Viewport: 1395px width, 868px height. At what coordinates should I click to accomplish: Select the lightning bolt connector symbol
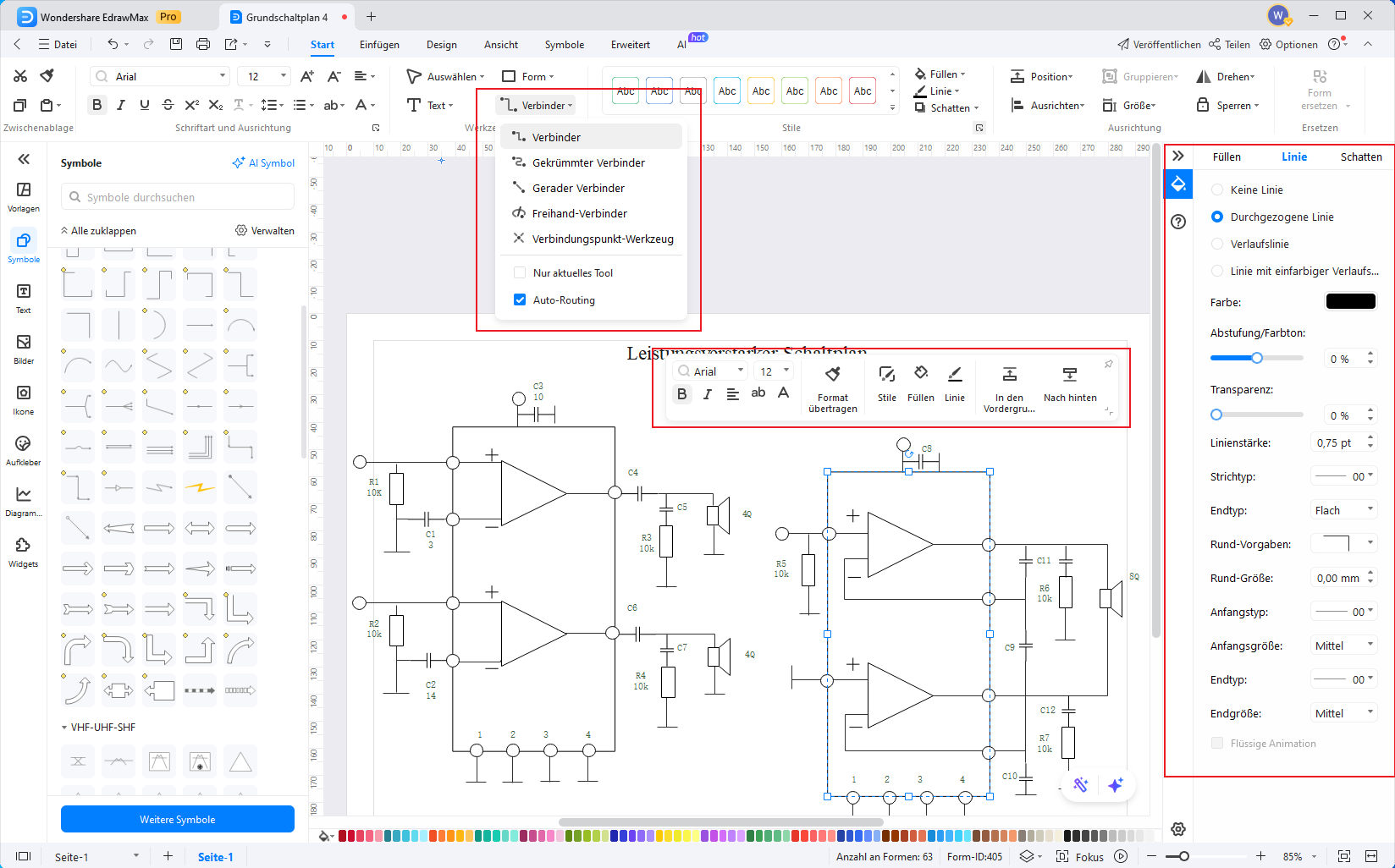click(x=200, y=487)
